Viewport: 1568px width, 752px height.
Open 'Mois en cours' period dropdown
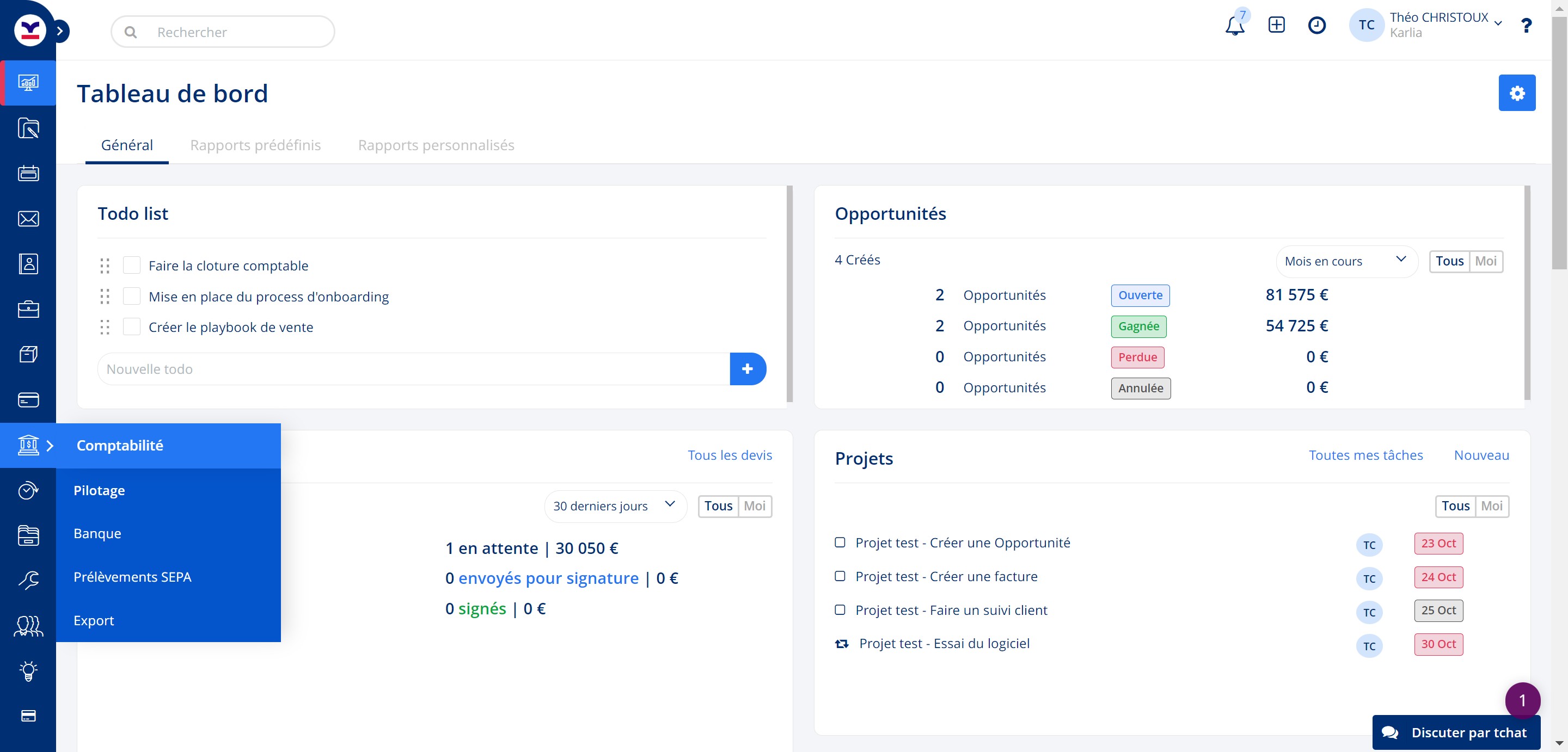(x=1346, y=261)
